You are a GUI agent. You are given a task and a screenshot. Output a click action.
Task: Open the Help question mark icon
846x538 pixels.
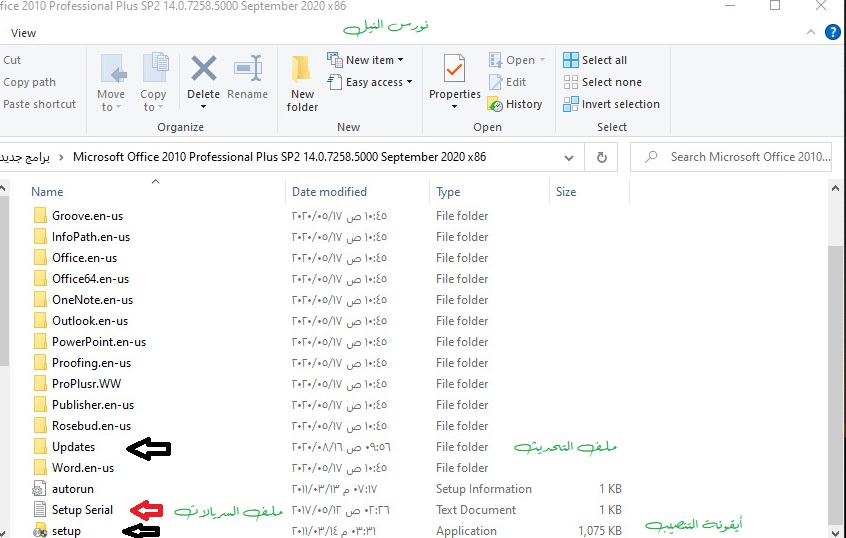(832, 32)
